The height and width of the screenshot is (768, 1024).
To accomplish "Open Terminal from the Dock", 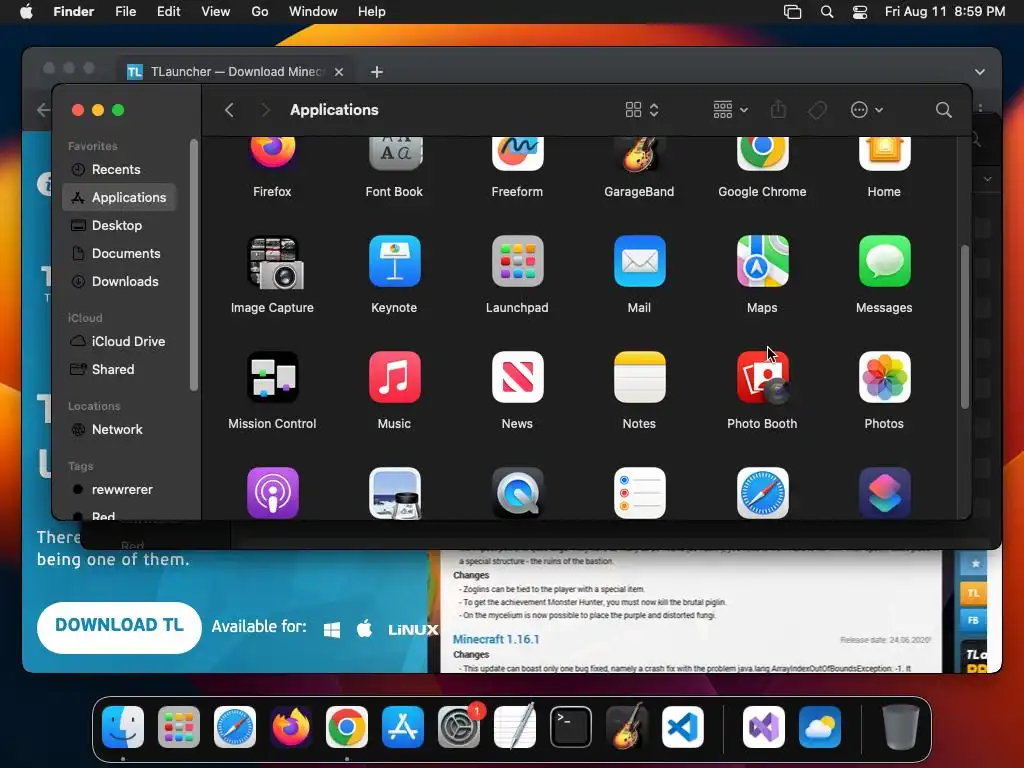I will click(x=571, y=727).
